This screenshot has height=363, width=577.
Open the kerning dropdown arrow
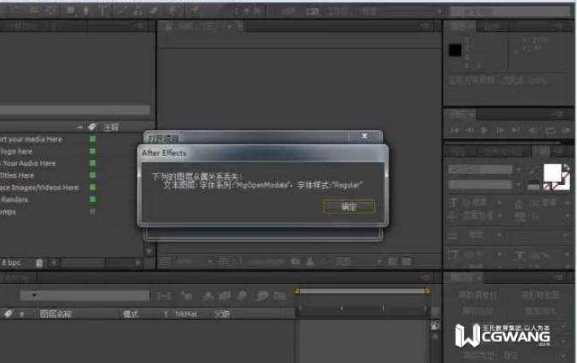point(499,216)
